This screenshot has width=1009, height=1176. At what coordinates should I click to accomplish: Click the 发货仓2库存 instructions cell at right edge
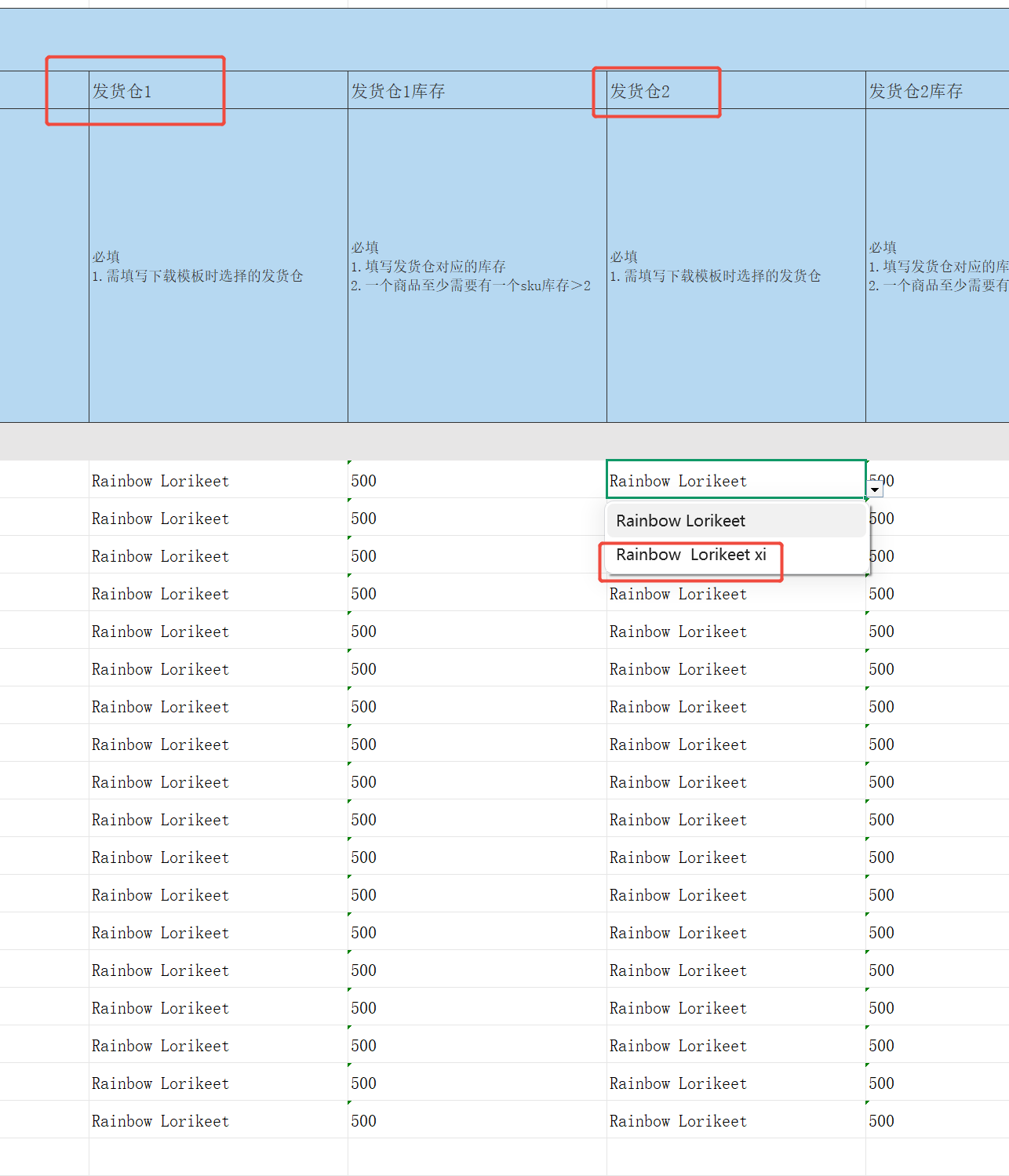click(938, 266)
